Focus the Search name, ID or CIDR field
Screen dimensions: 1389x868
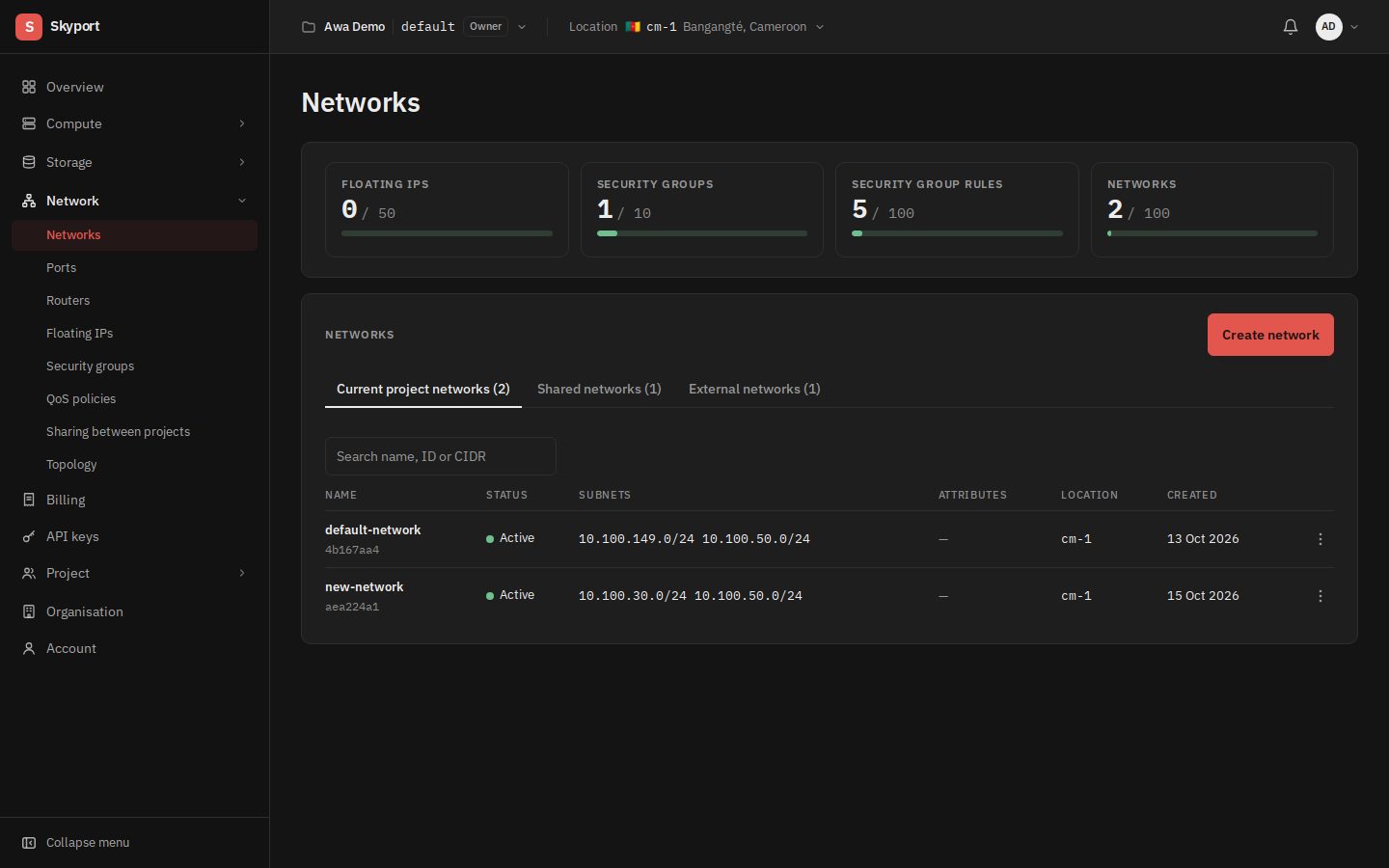(x=441, y=456)
